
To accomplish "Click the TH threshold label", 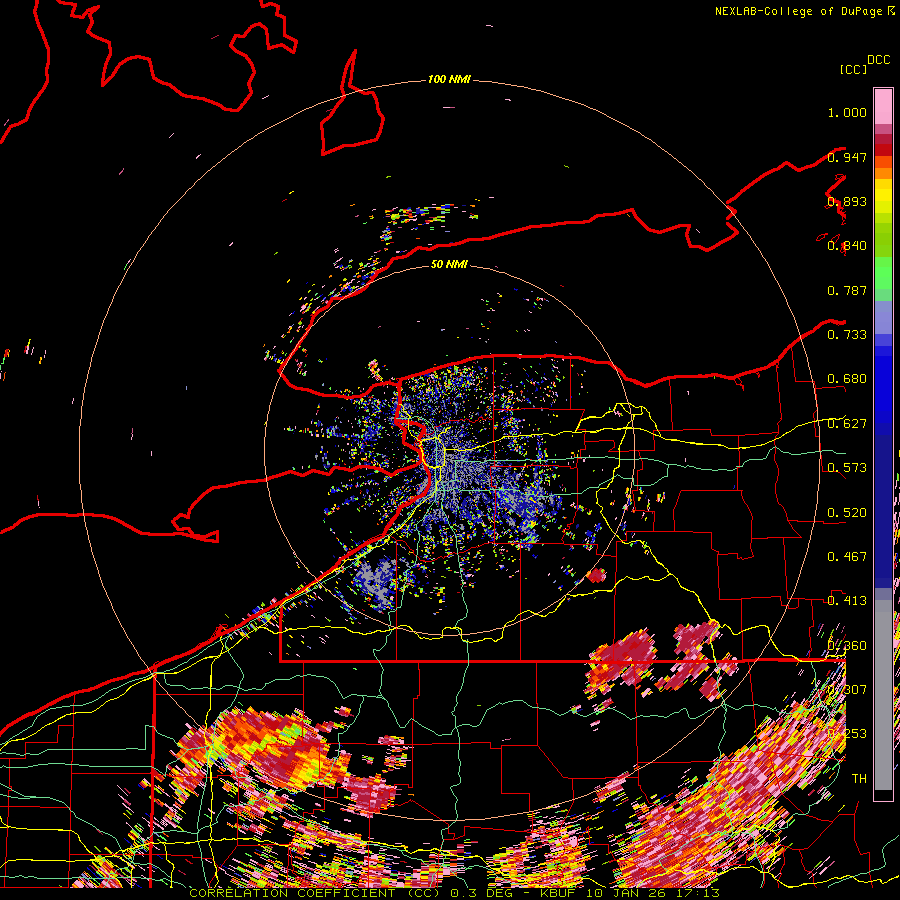I will [859, 779].
